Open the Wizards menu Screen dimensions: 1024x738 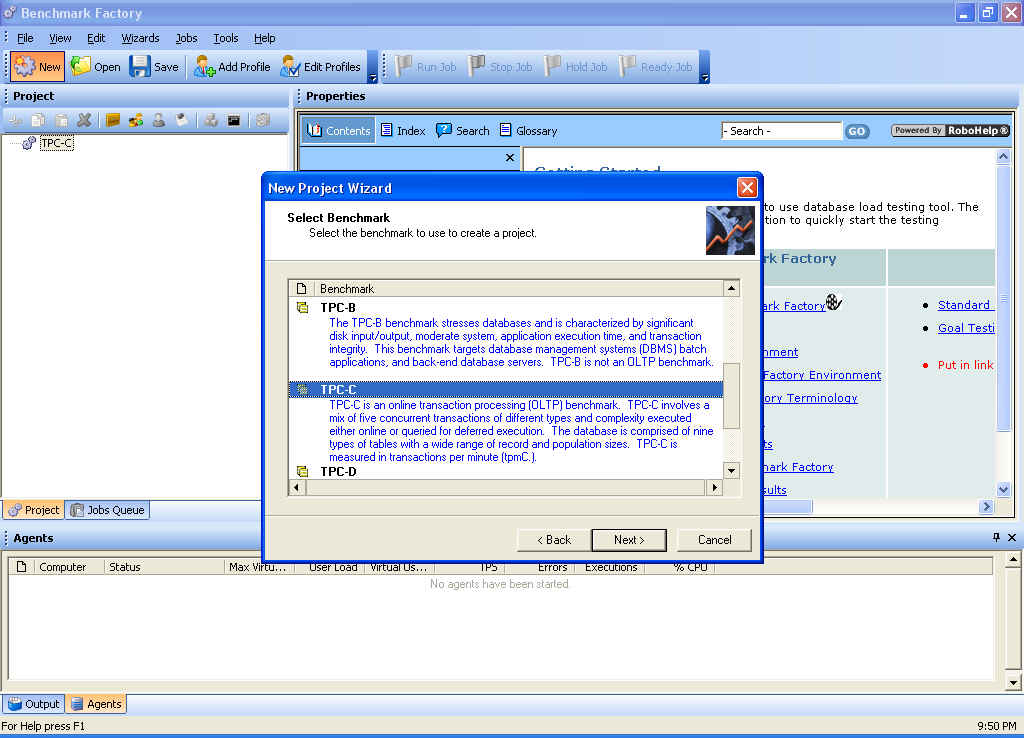[140, 38]
